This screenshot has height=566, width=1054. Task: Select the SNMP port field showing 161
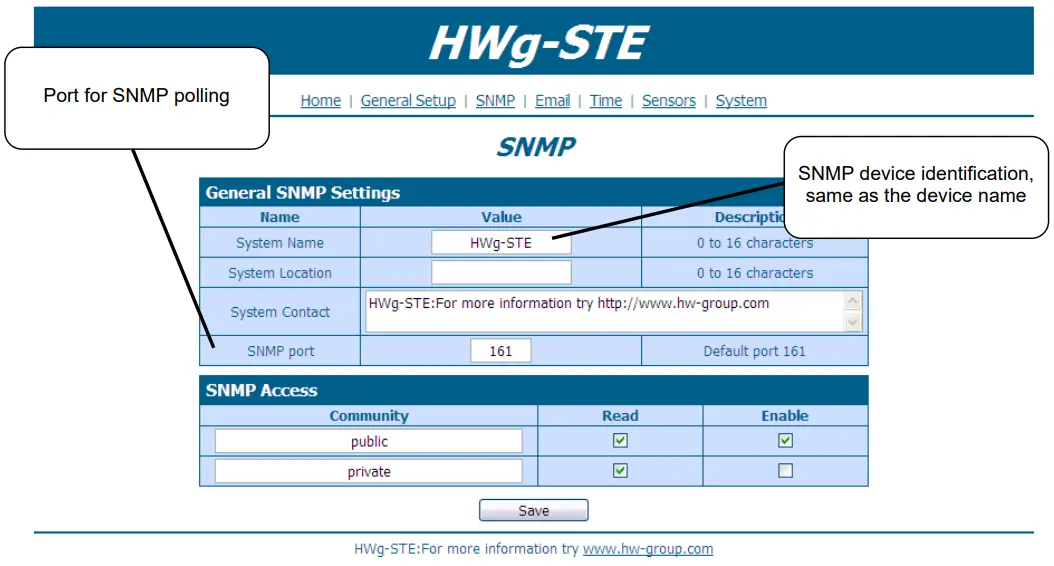(501, 351)
